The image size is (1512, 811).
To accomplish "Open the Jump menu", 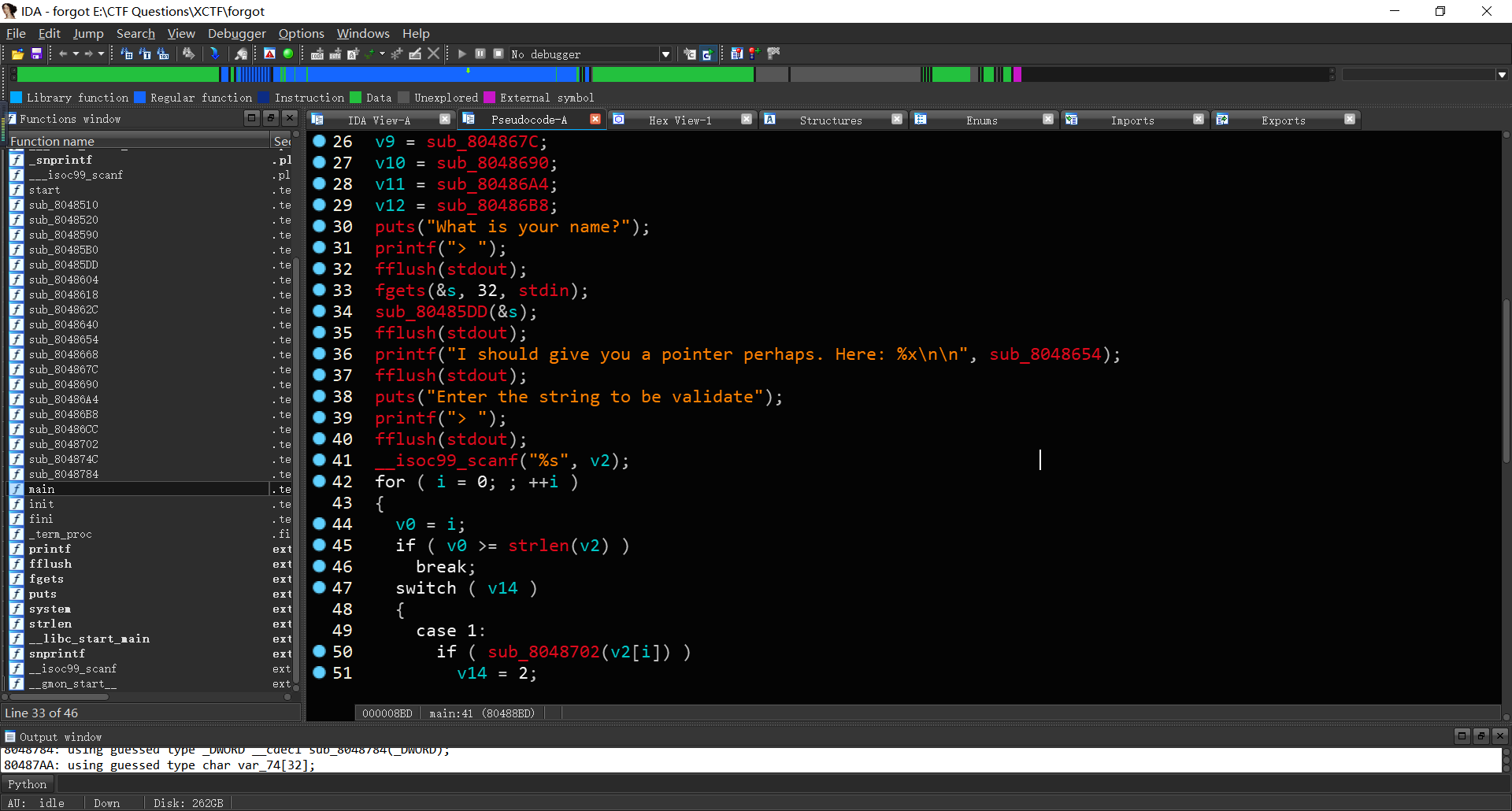I will click(88, 33).
